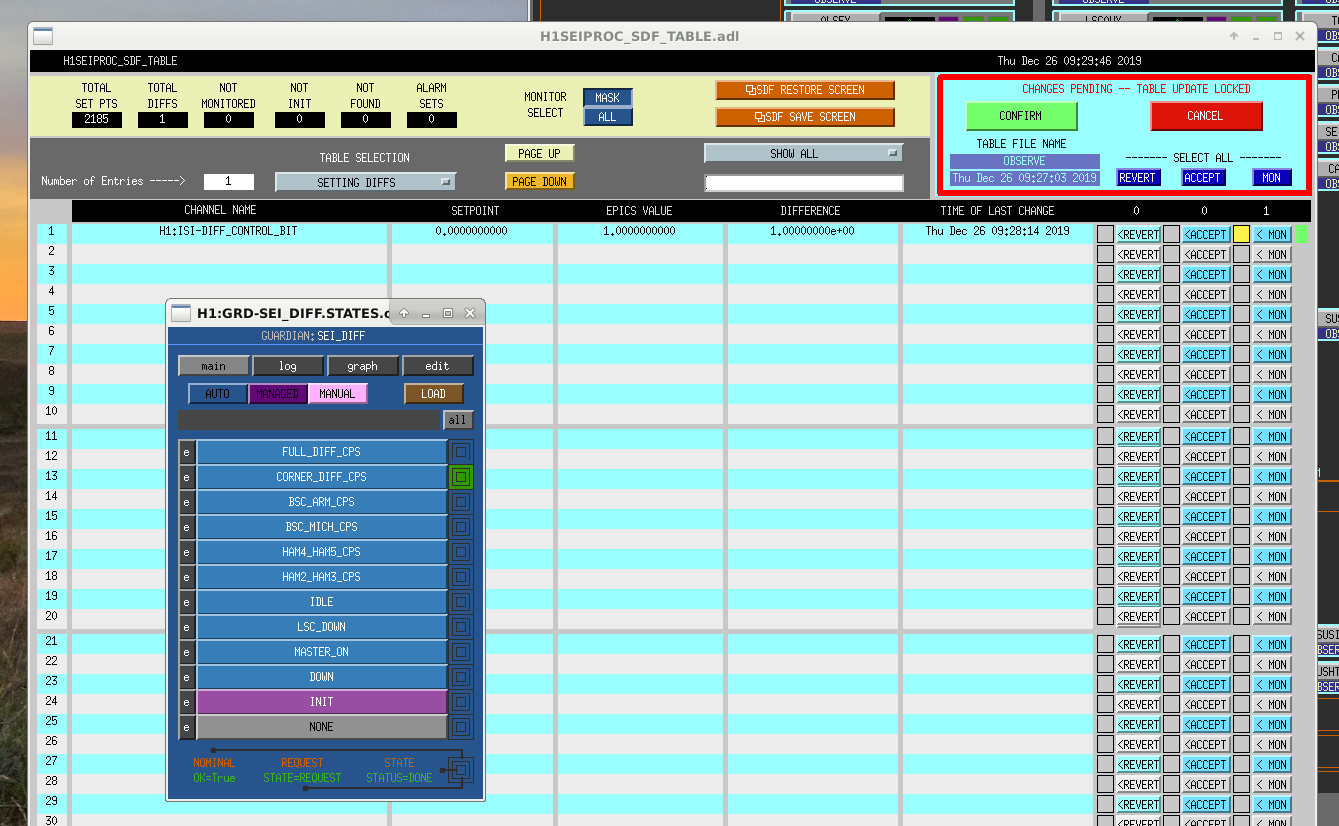Click the empty filter field under SHOW ALL
This screenshot has height=826, width=1339.
point(803,183)
